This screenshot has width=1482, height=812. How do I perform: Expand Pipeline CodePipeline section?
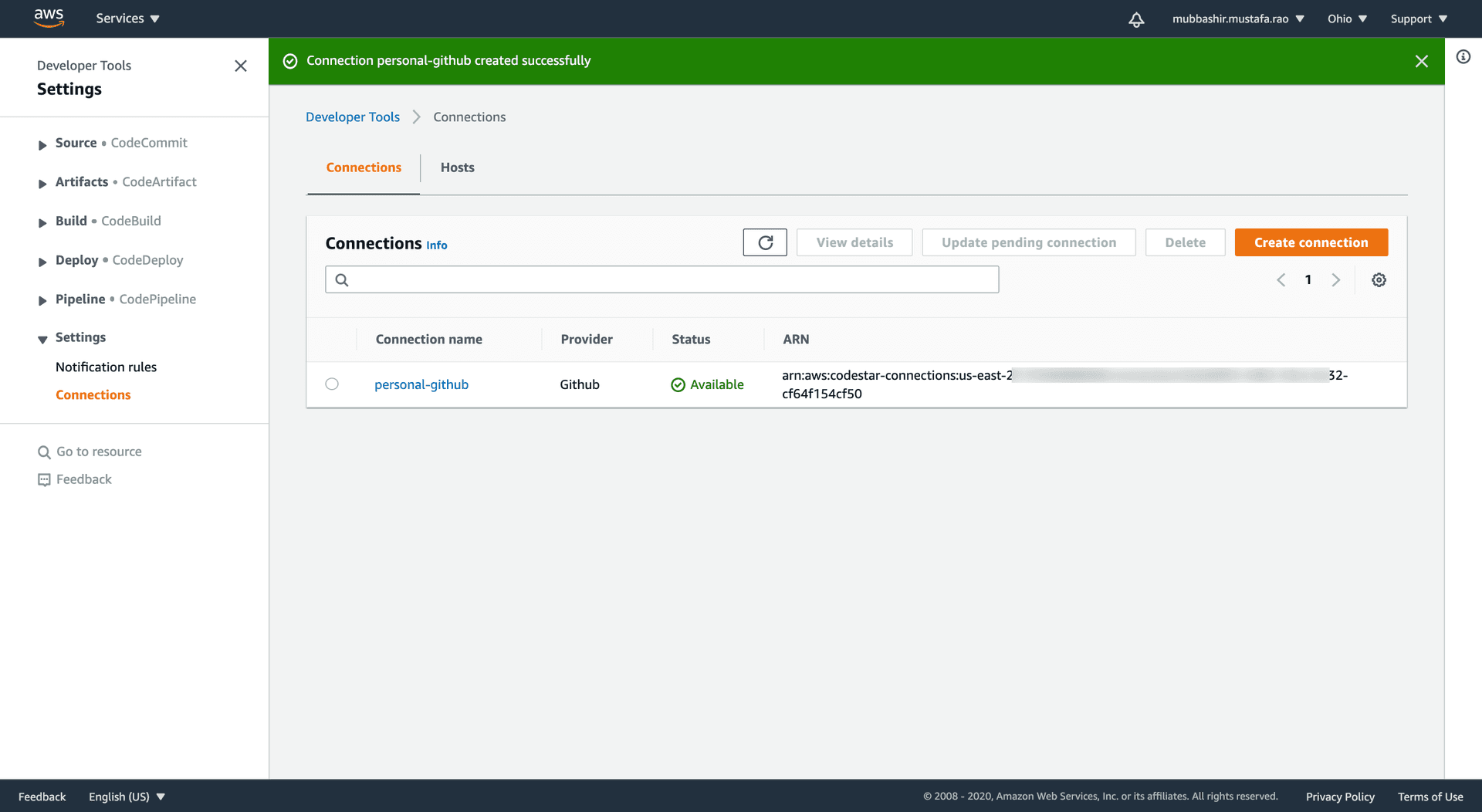coord(42,300)
